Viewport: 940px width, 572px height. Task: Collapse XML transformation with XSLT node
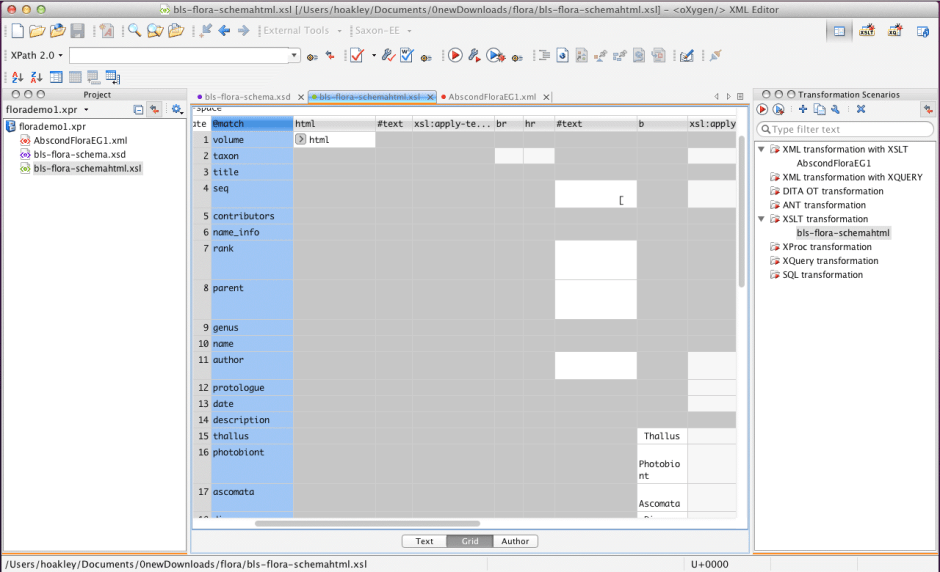[761, 149]
